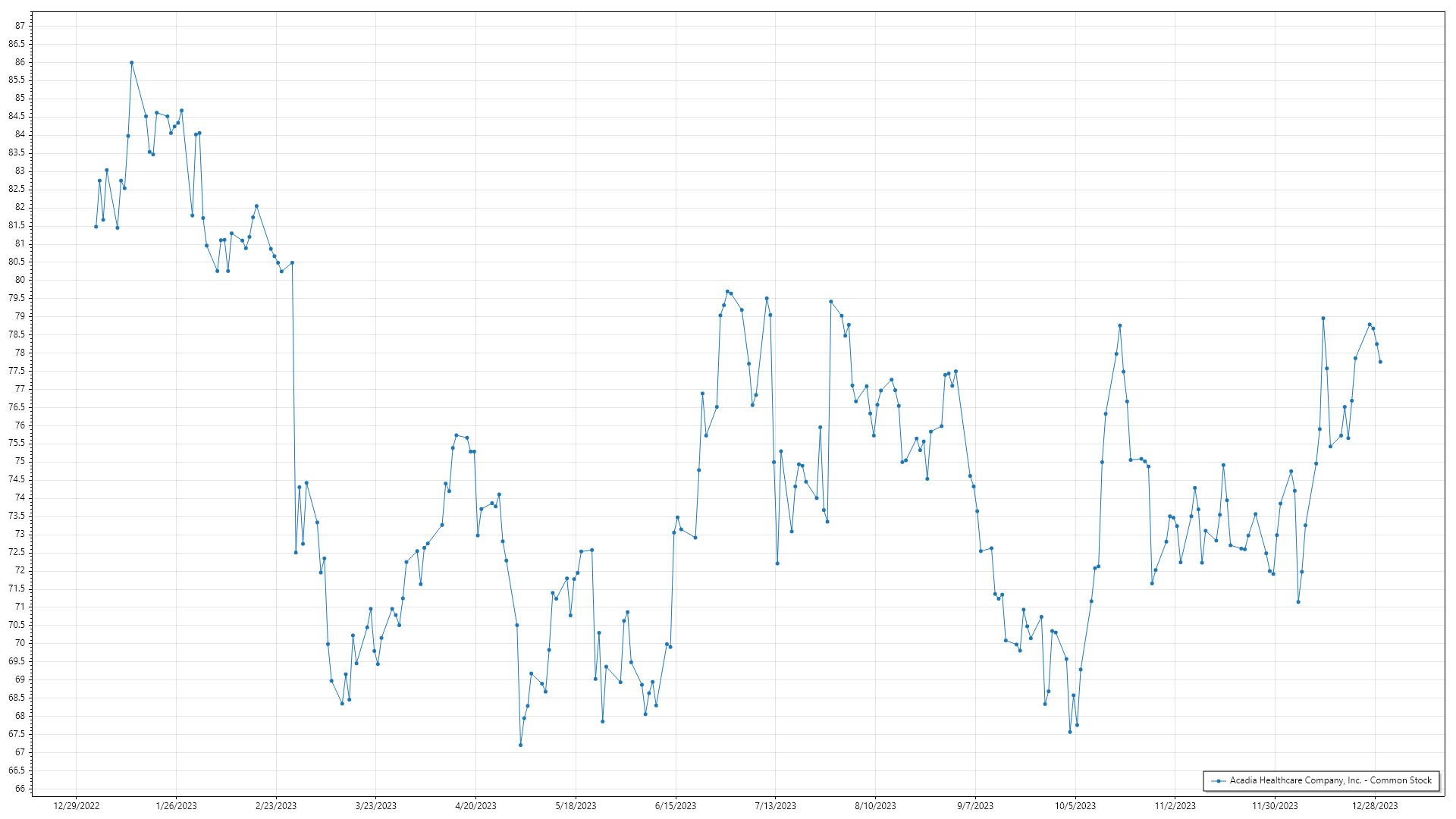Select the 7/13/2023 x-axis date label
Viewport: 1456px width, 819px height.
[775, 806]
